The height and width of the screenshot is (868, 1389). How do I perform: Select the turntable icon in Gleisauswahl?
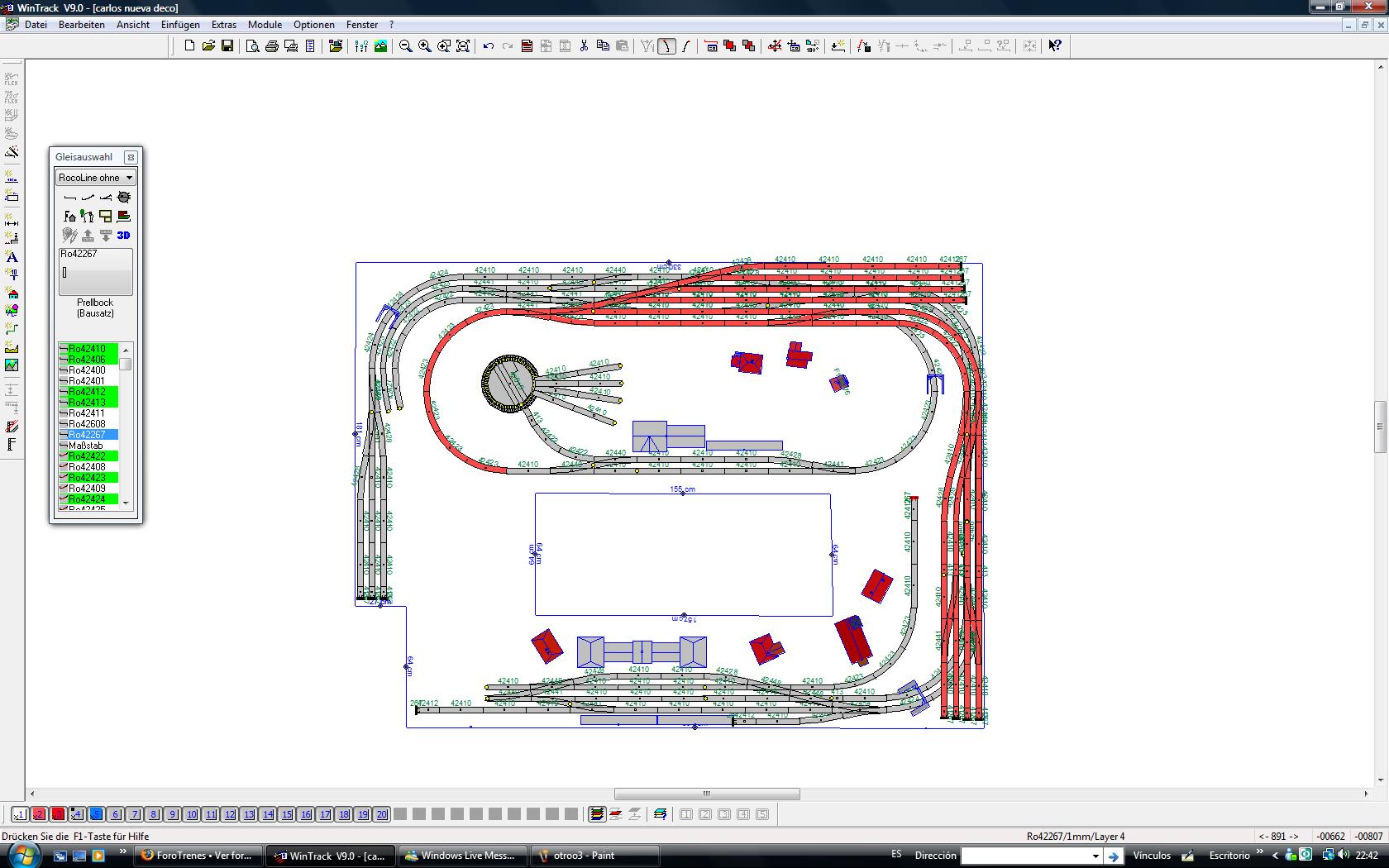pyautogui.click(x=124, y=197)
